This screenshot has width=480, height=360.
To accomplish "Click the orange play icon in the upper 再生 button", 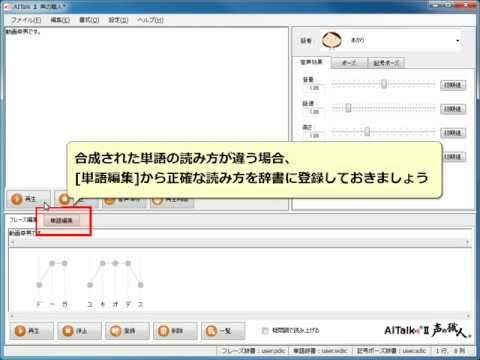I will (16, 199).
